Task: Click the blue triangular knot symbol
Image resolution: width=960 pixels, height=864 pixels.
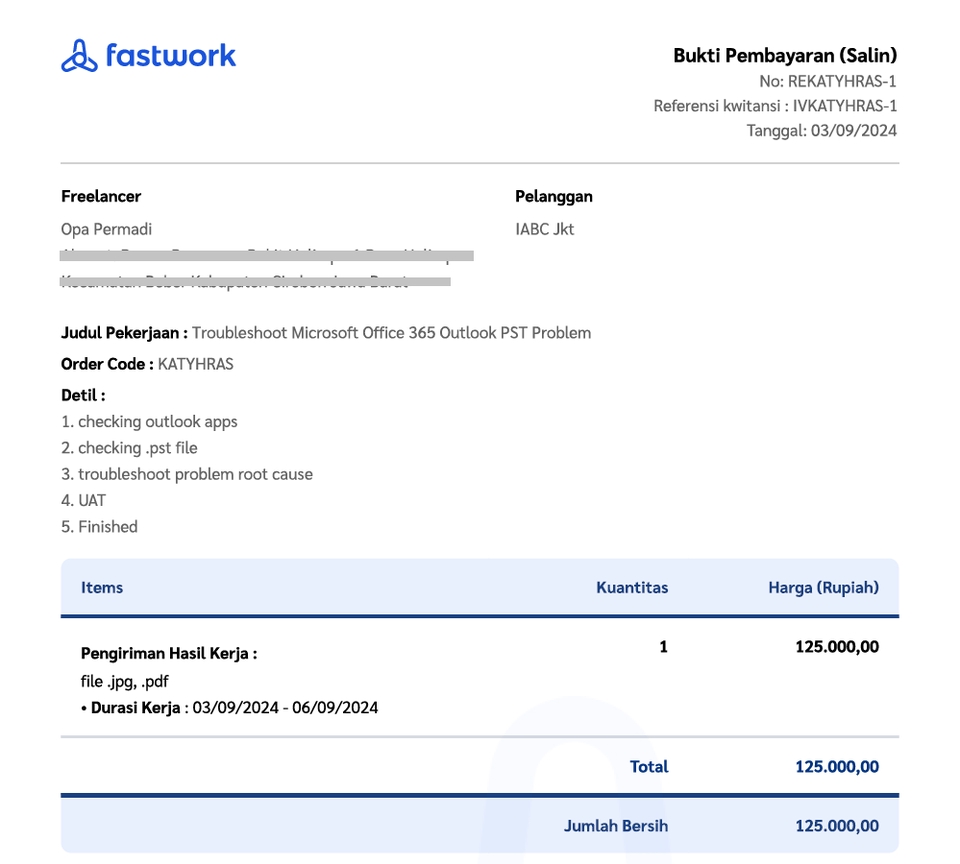Action: pyautogui.click(x=79, y=58)
